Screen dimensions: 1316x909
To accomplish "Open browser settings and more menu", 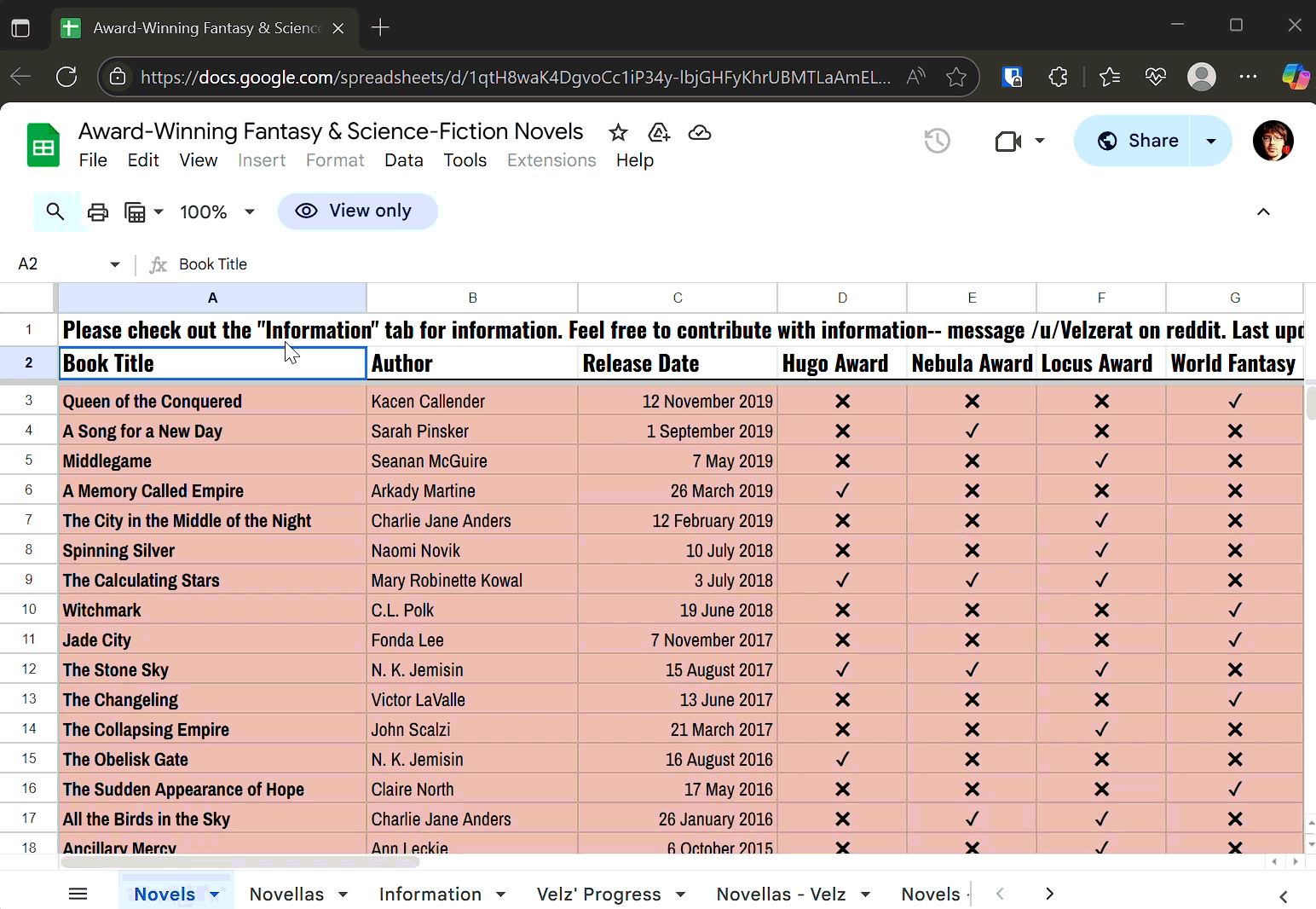I will tap(1248, 77).
